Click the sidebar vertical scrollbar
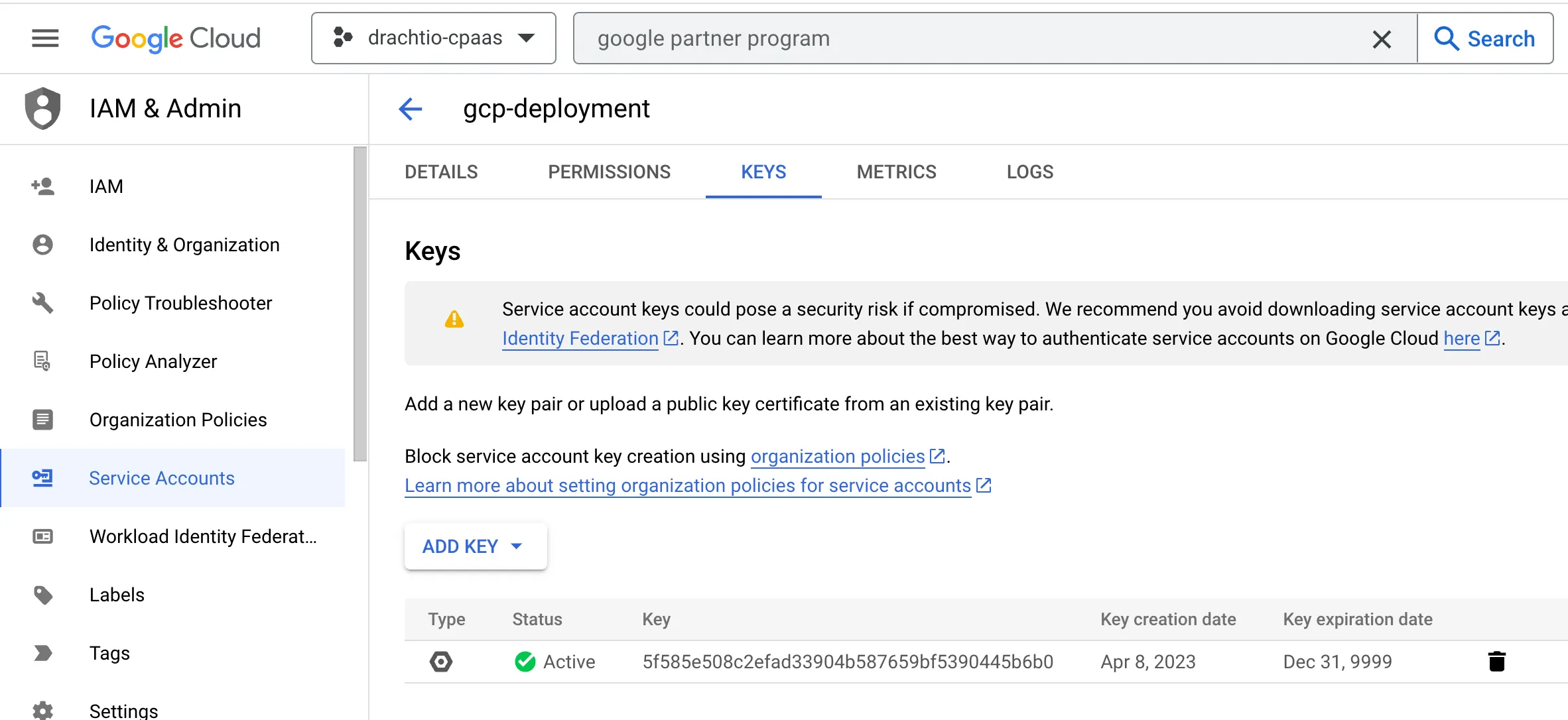Viewport: 1568px width, 720px height. [x=360, y=304]
